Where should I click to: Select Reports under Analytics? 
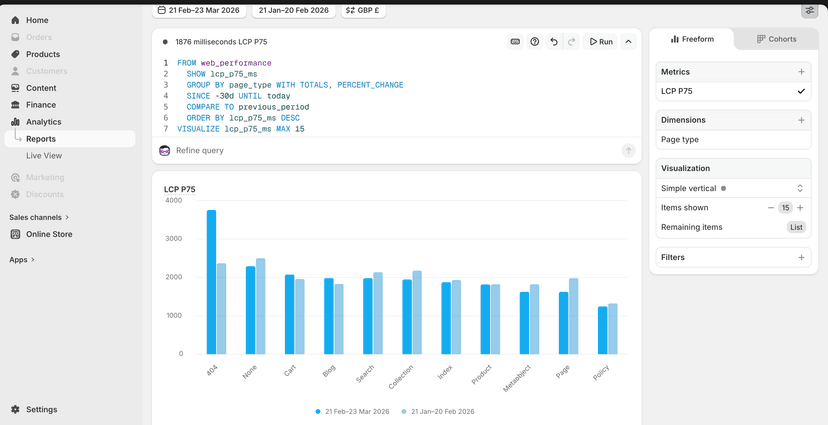69,139
